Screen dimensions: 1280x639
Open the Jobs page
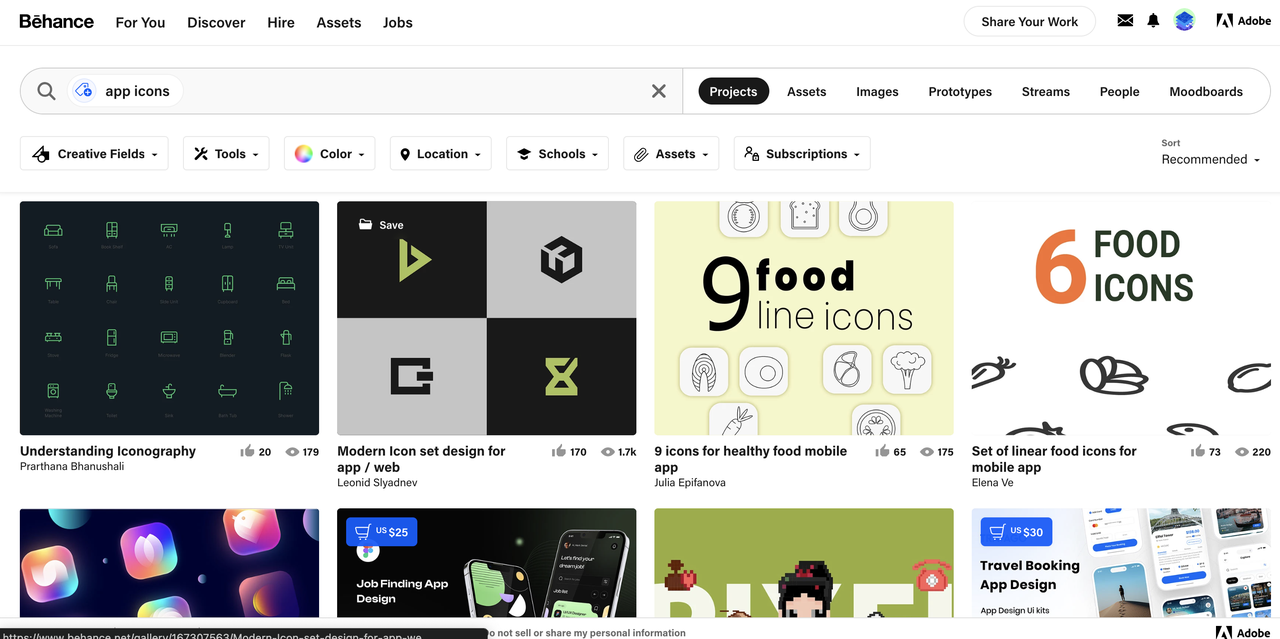tap(398, 22)
